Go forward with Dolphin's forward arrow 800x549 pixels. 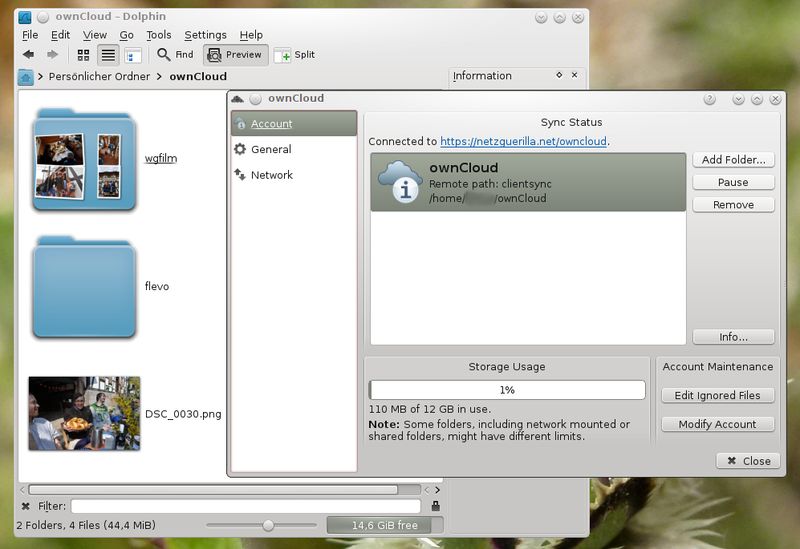click(52, 54)
